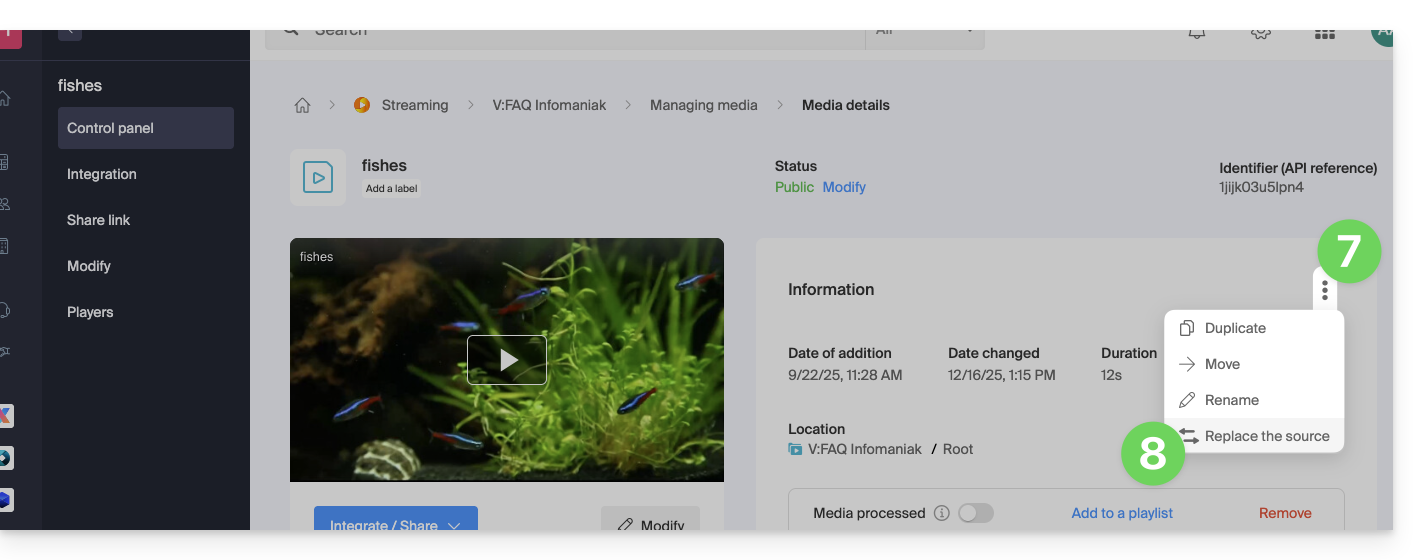Click Modify link next to Public status
Screen dimensions: 1423x560
click(844, 187)
